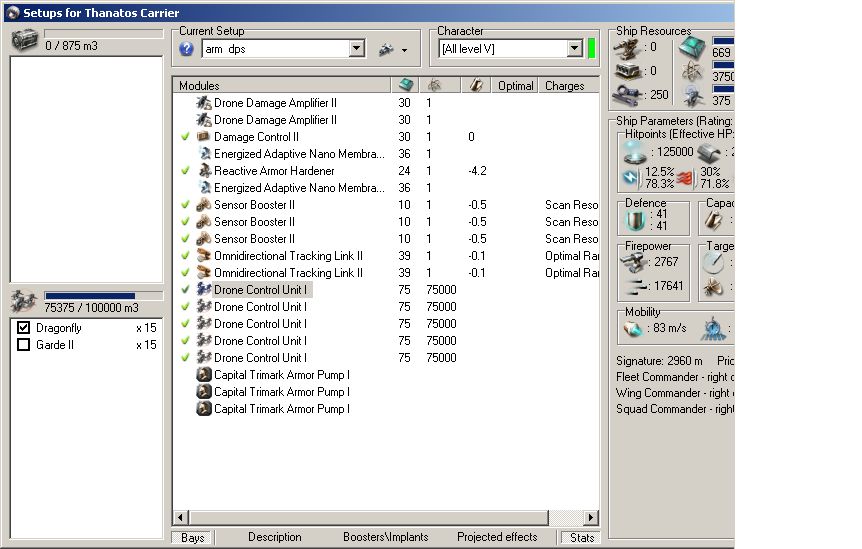
Task: Click the blue help question mark icon
Action: click(x=186, y=49)
